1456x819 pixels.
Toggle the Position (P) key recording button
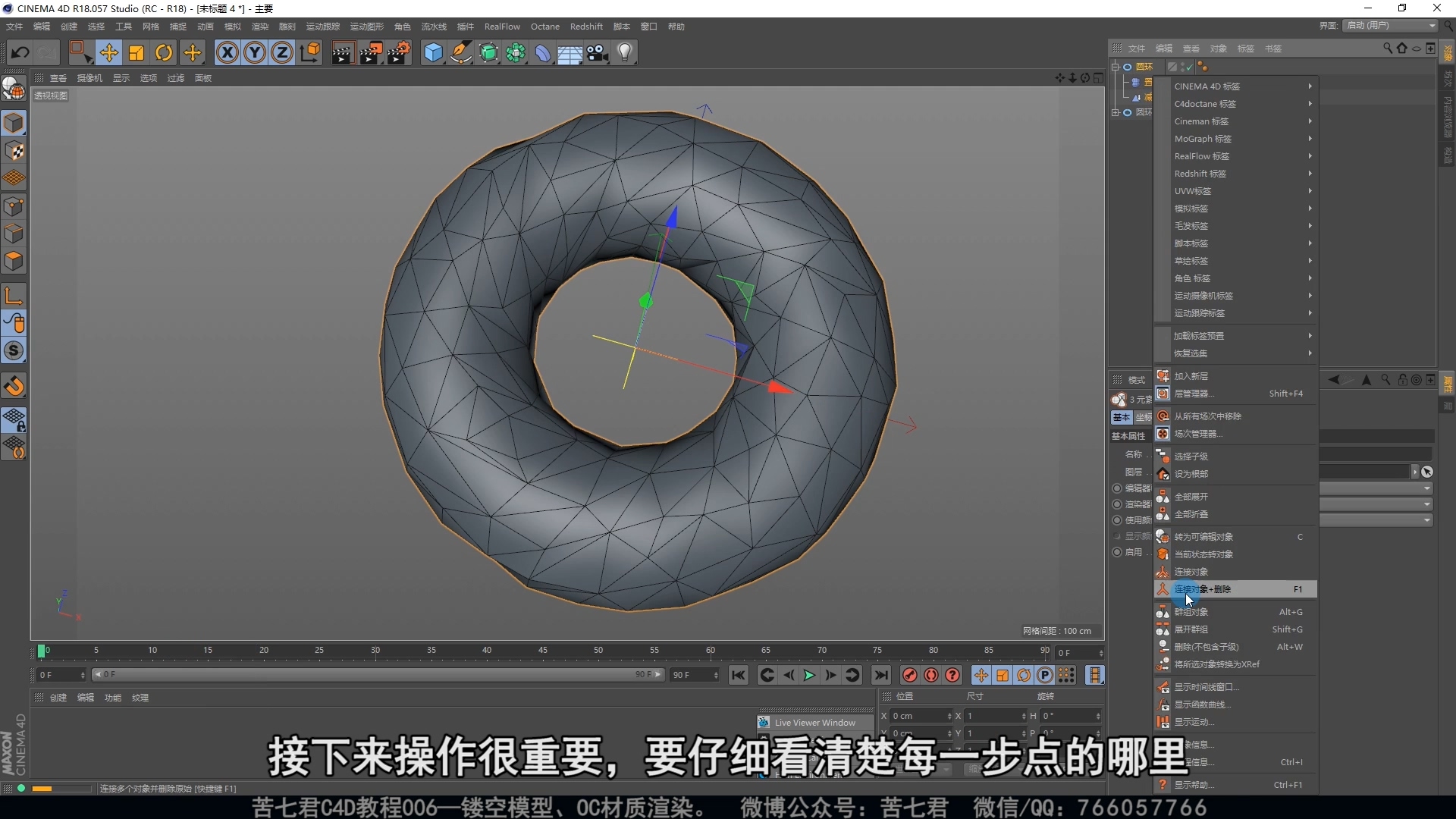(1045, 675)
